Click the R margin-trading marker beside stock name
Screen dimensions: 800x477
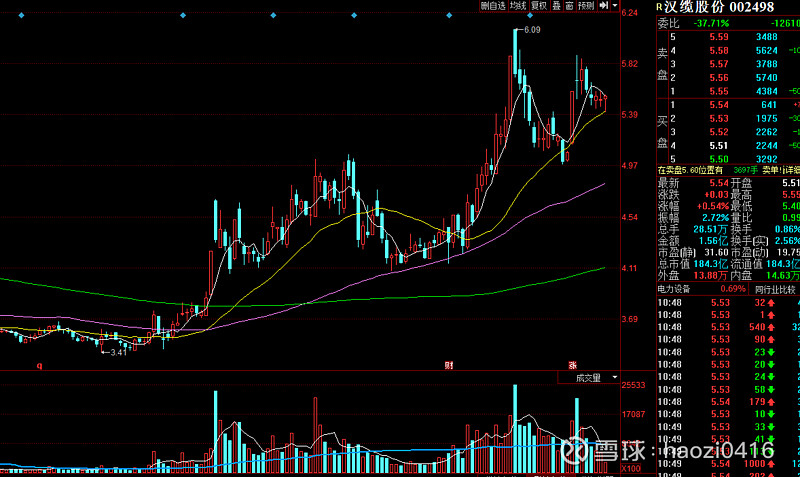[x=659, y=8]
